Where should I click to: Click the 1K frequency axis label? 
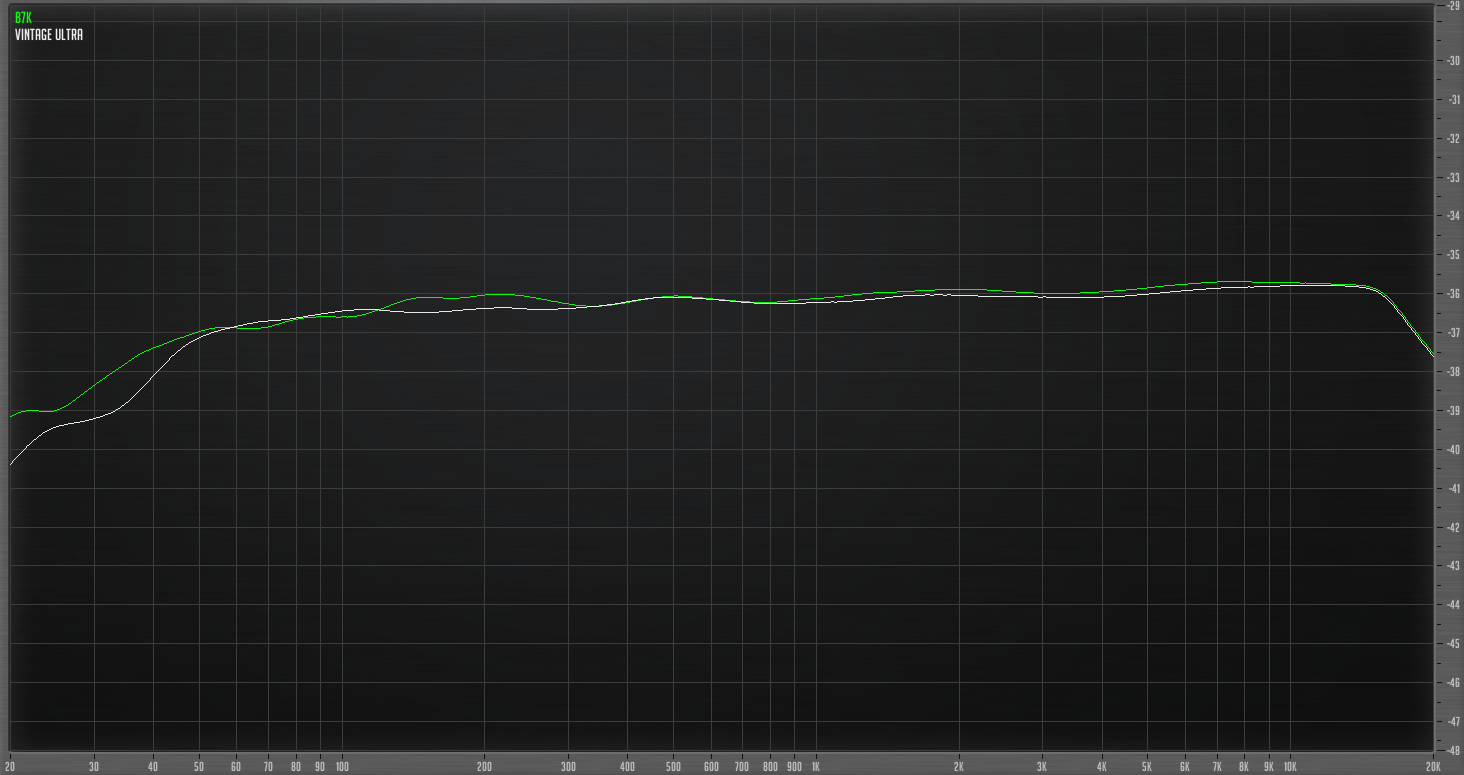(x=815, y=765)
